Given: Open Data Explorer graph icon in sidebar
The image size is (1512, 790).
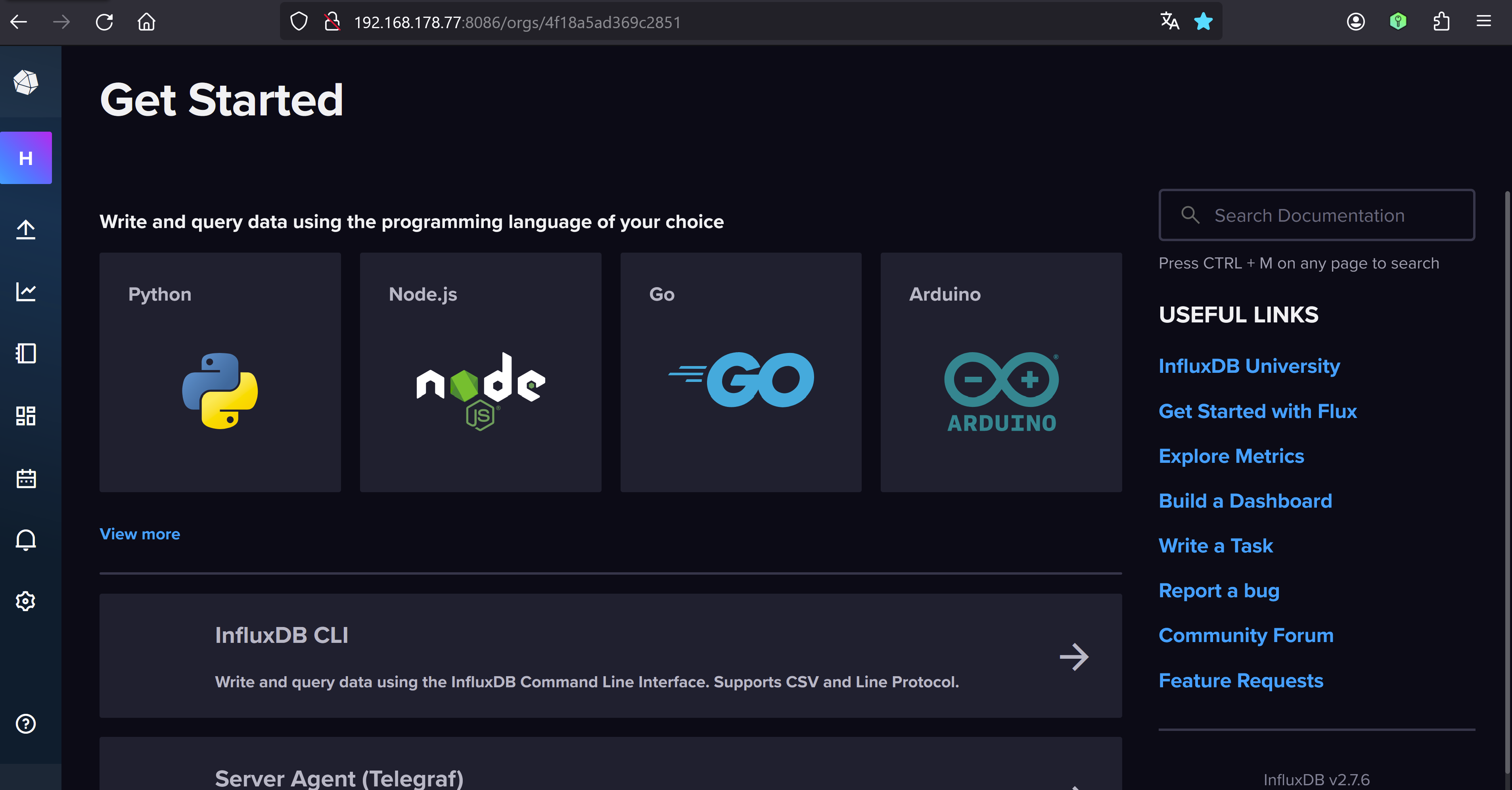Looking at the screenshot, I should coord(26,291).
